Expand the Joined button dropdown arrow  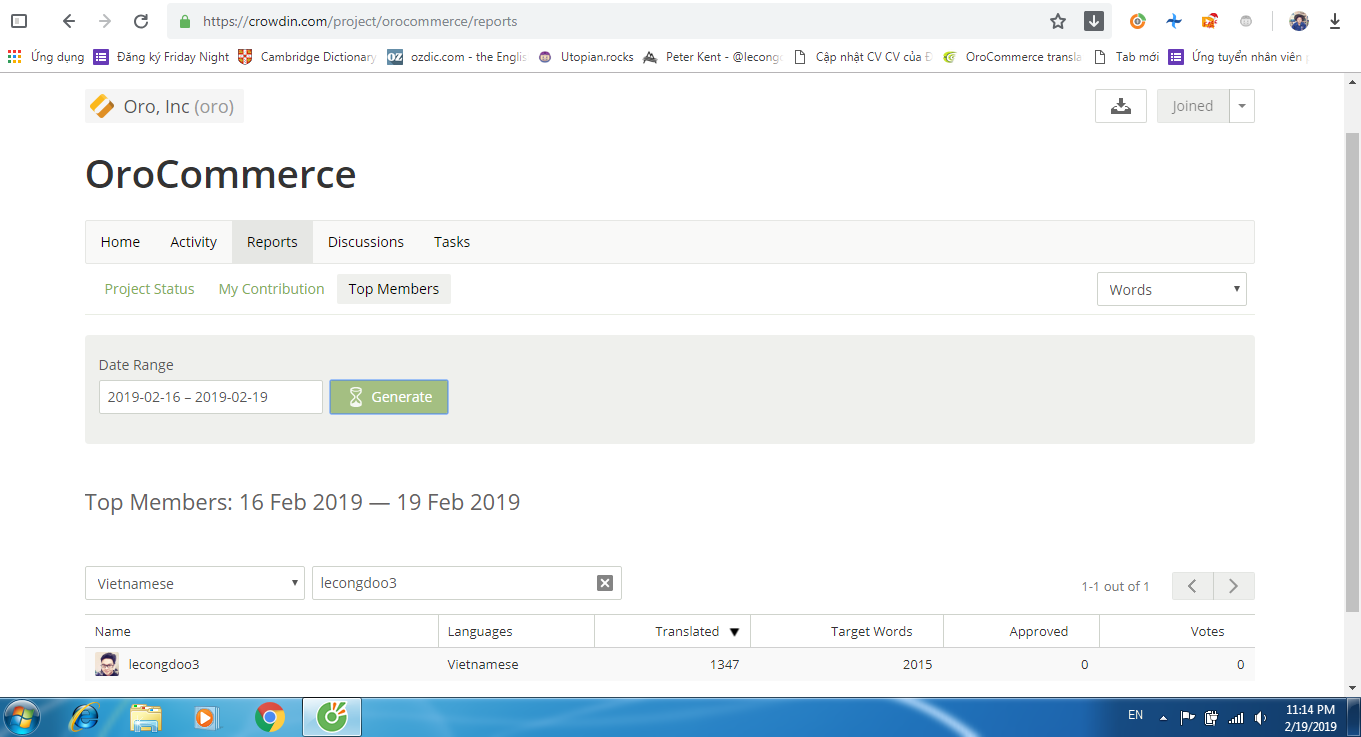click(x=1241, y=106)
